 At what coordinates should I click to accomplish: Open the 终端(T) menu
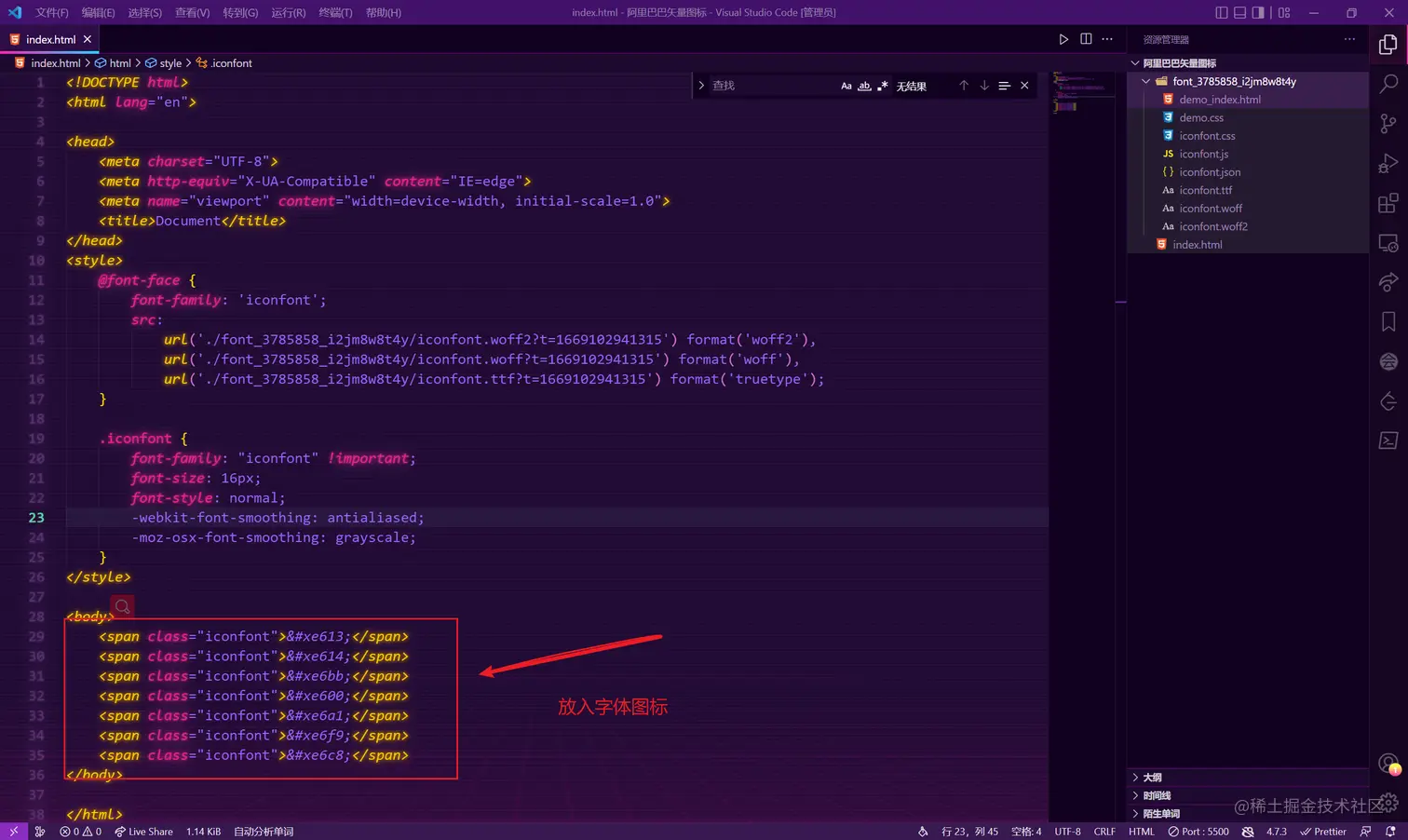[x=335, y=12]
